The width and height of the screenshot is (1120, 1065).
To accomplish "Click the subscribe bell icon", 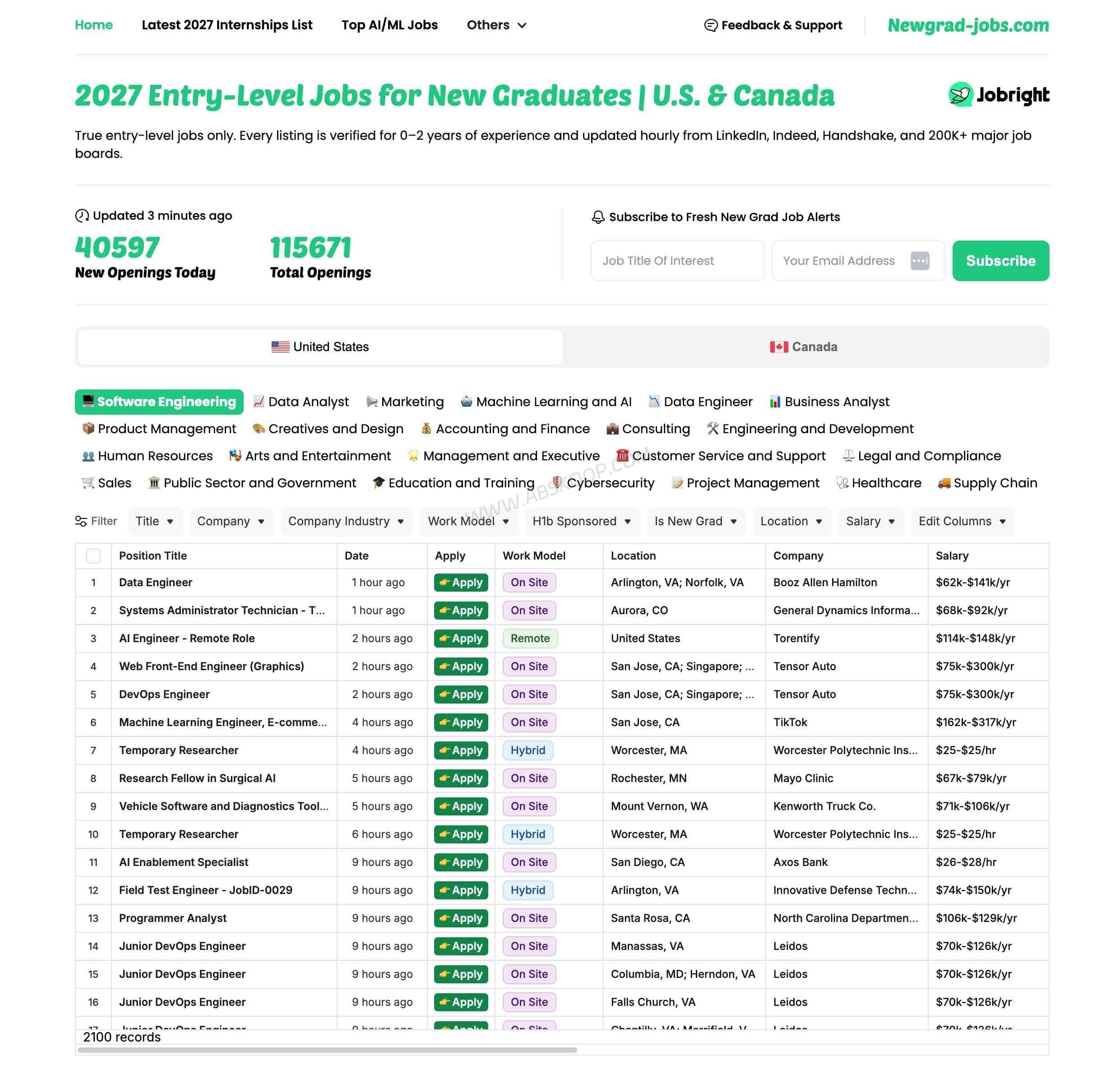I will click(x=598, y=217).
